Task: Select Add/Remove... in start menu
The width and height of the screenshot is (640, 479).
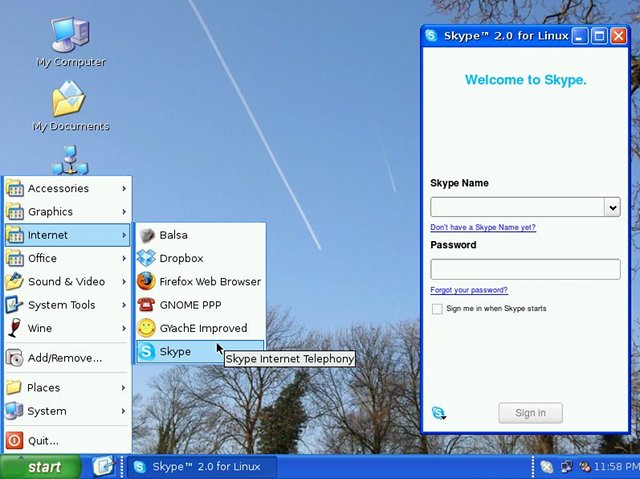Action: tap(67, 358)
